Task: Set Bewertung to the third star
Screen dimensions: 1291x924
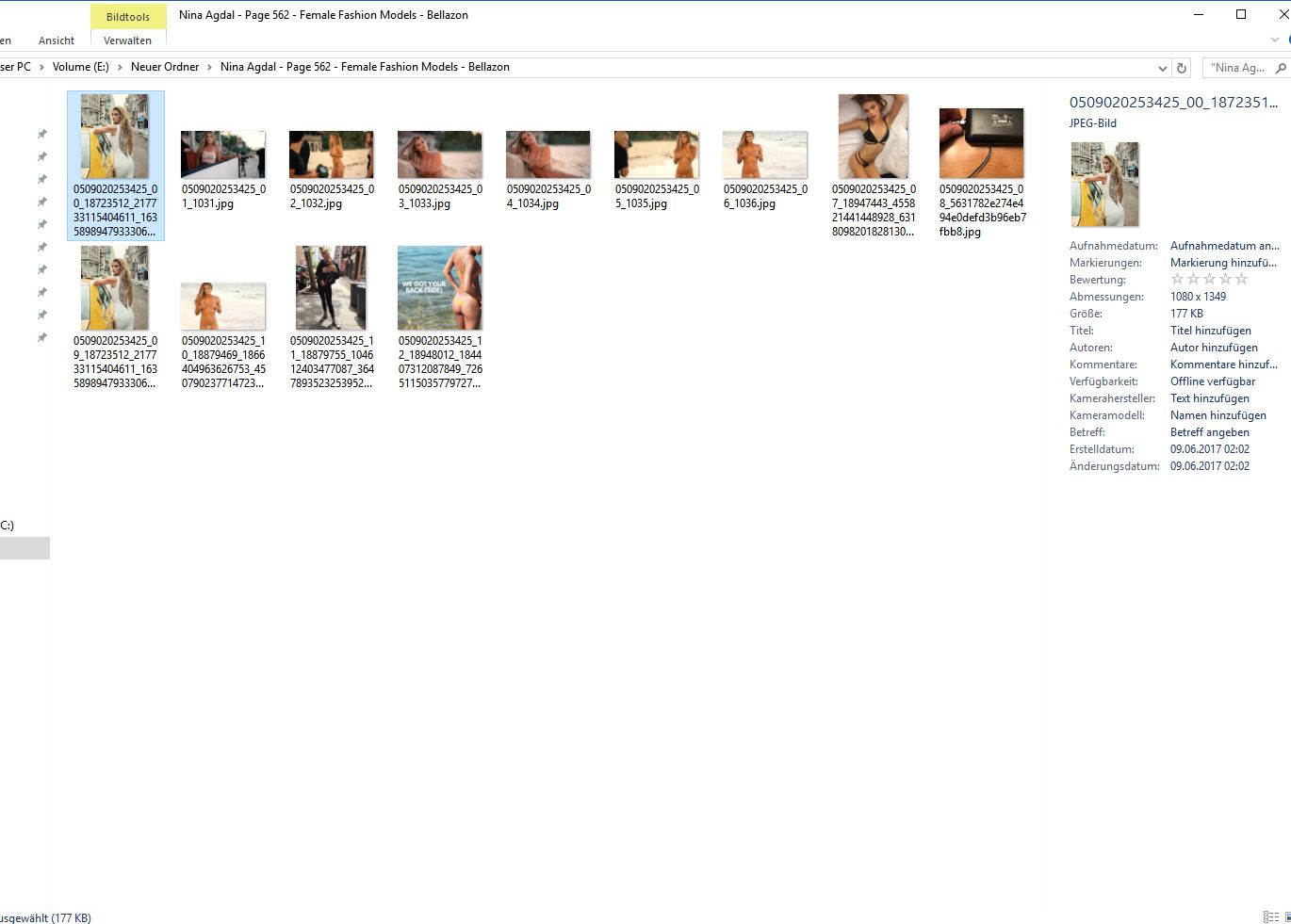Action: [x=1209, y=280]
